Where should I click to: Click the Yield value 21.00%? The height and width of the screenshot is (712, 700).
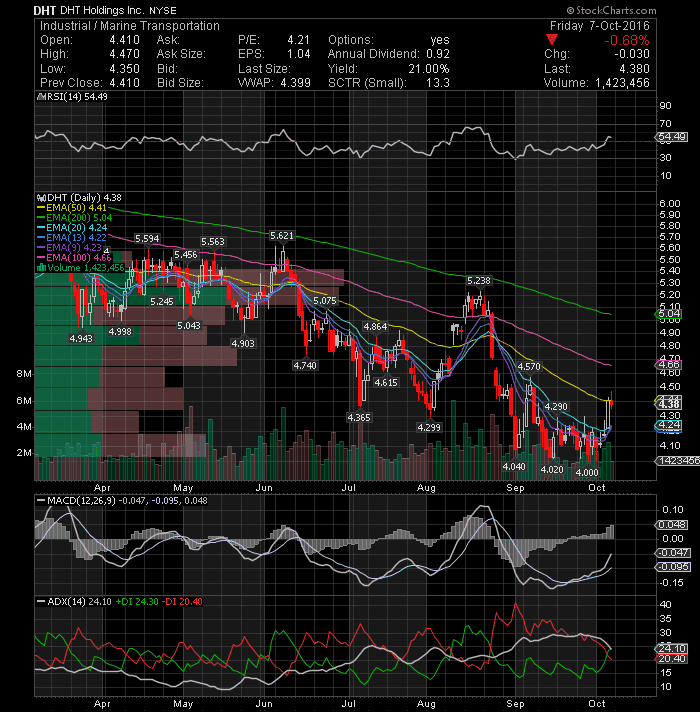(x=429, y=69)
